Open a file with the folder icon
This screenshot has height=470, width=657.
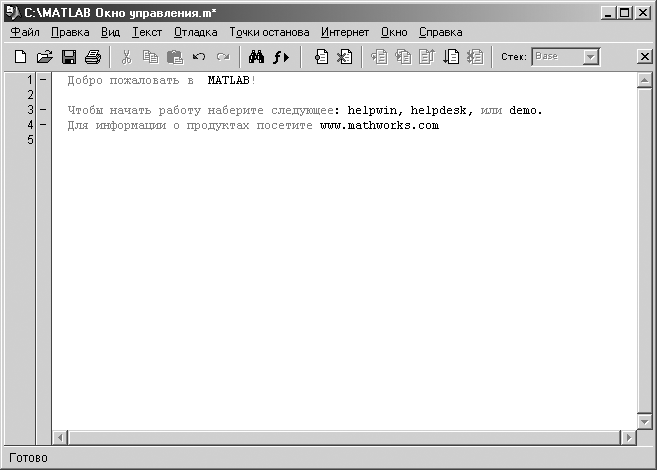[44, 57]
